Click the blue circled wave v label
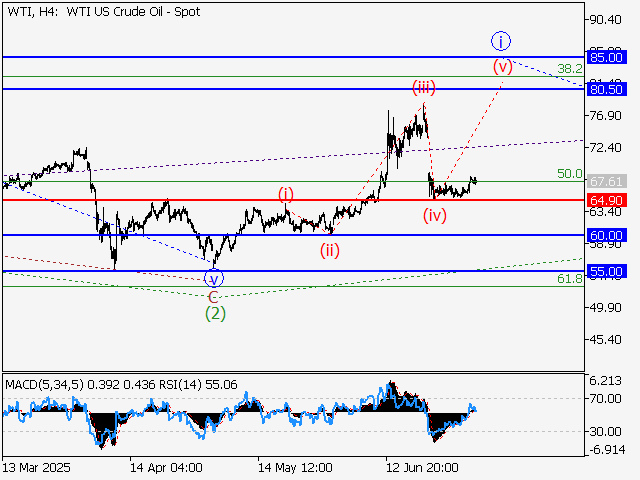 coord(213,278)
